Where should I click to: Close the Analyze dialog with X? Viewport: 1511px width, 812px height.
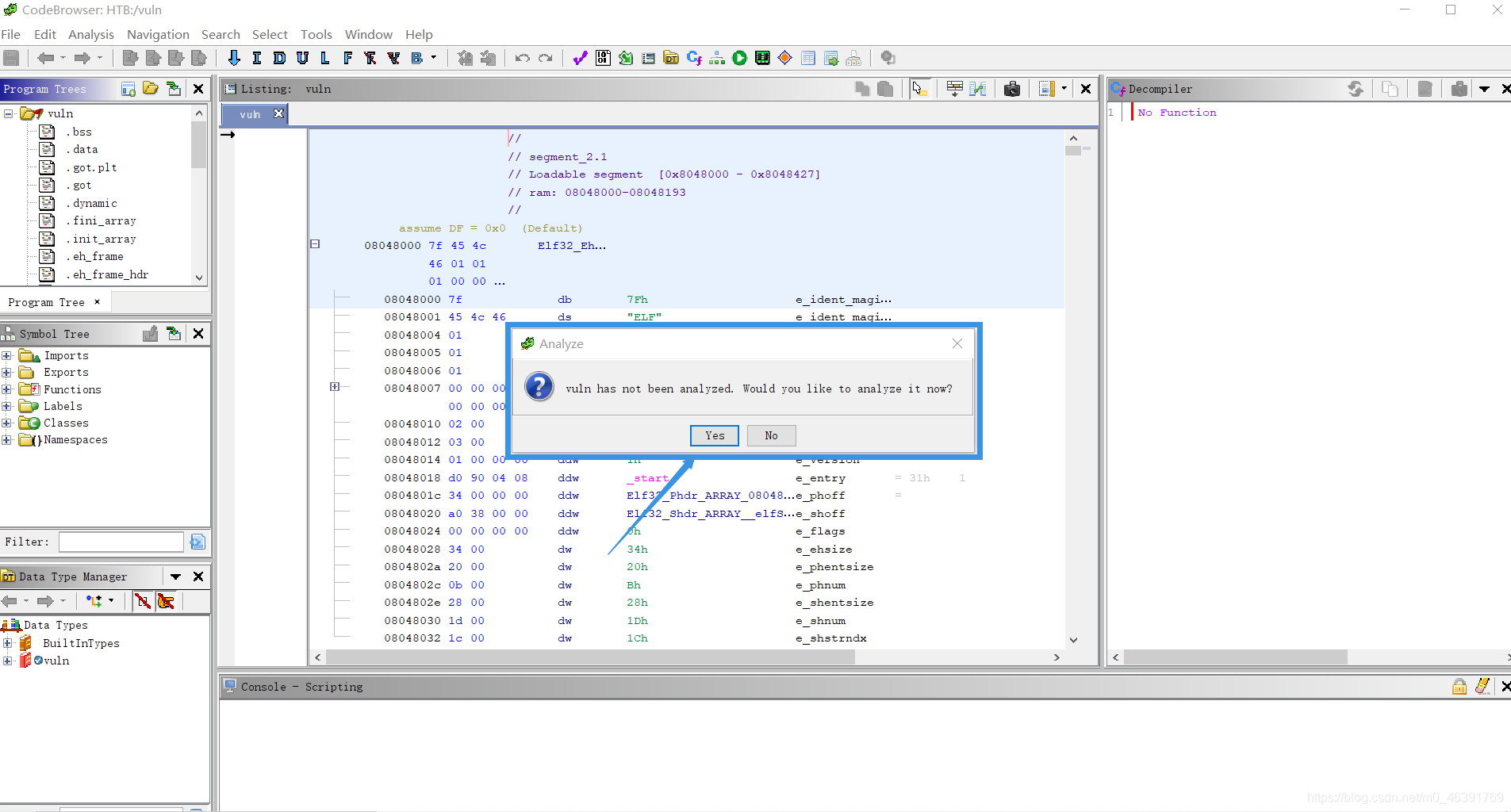(x=957, y=343)
